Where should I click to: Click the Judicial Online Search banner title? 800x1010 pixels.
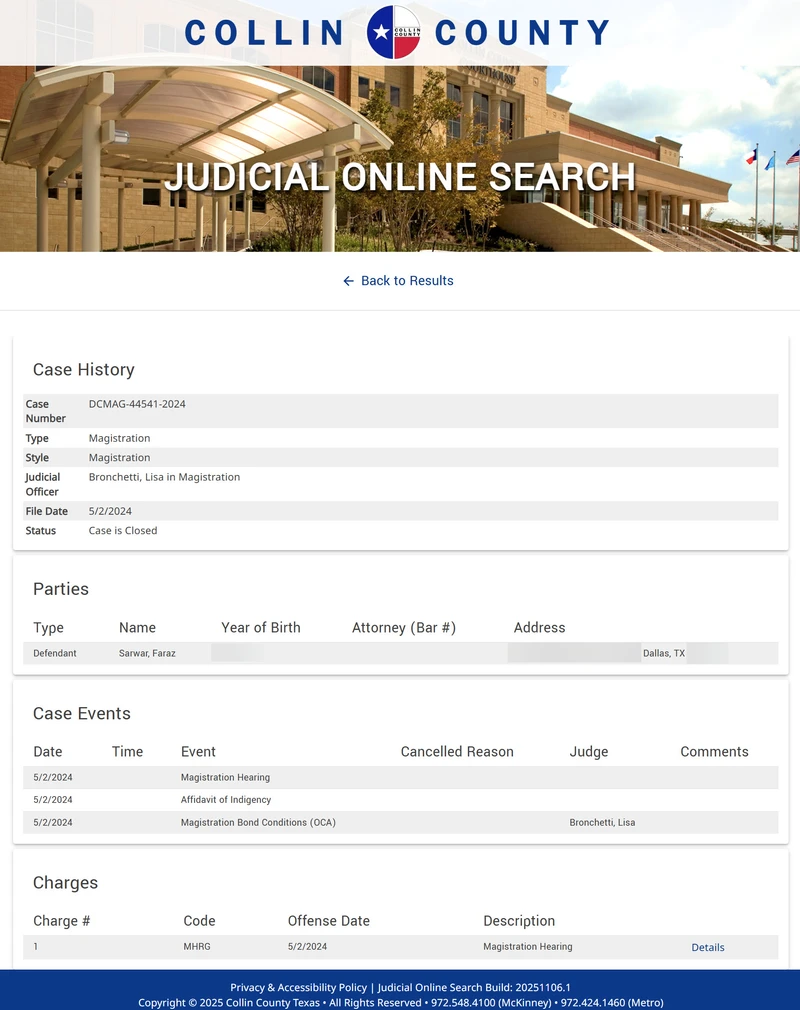pyautogui.click(x=400, y=177)
